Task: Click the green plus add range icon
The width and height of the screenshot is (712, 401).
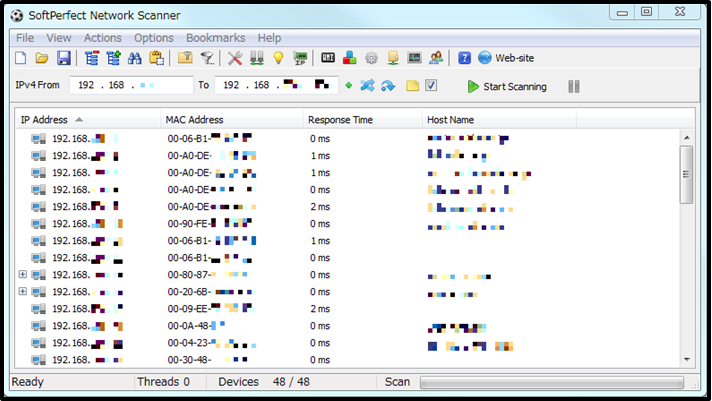Action: 349,85
